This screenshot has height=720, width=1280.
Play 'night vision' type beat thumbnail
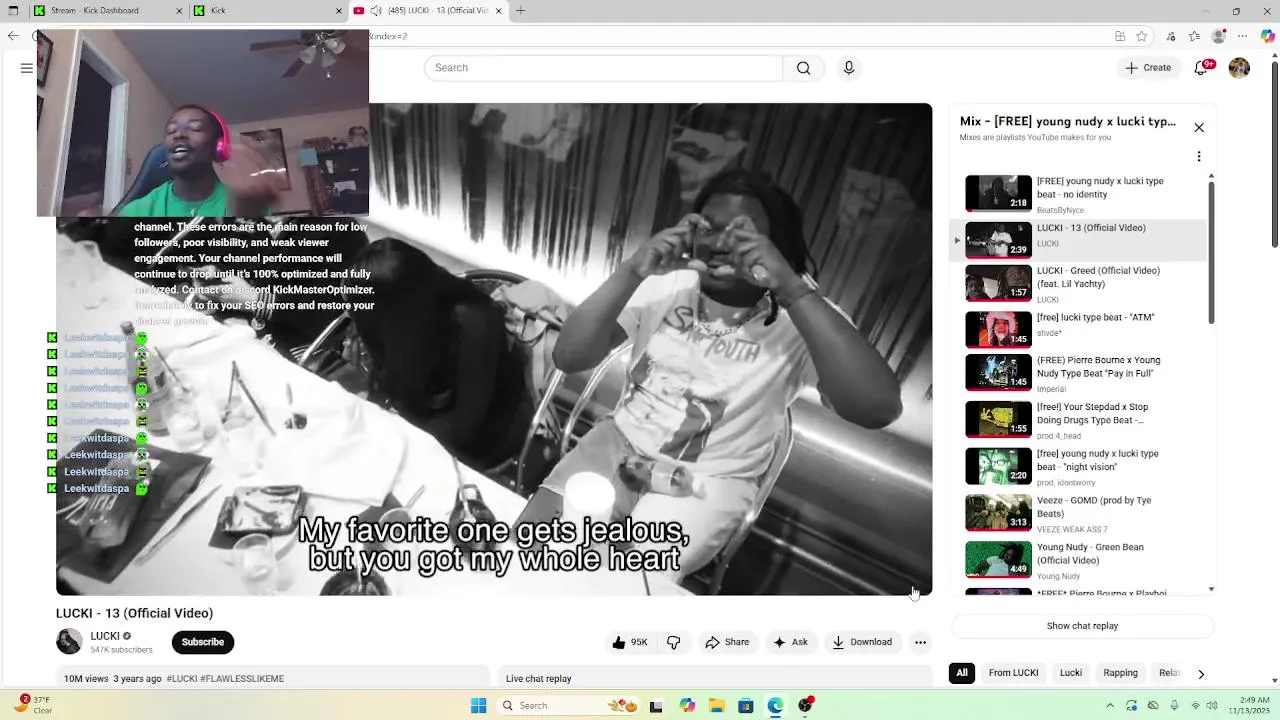(998, 466)
